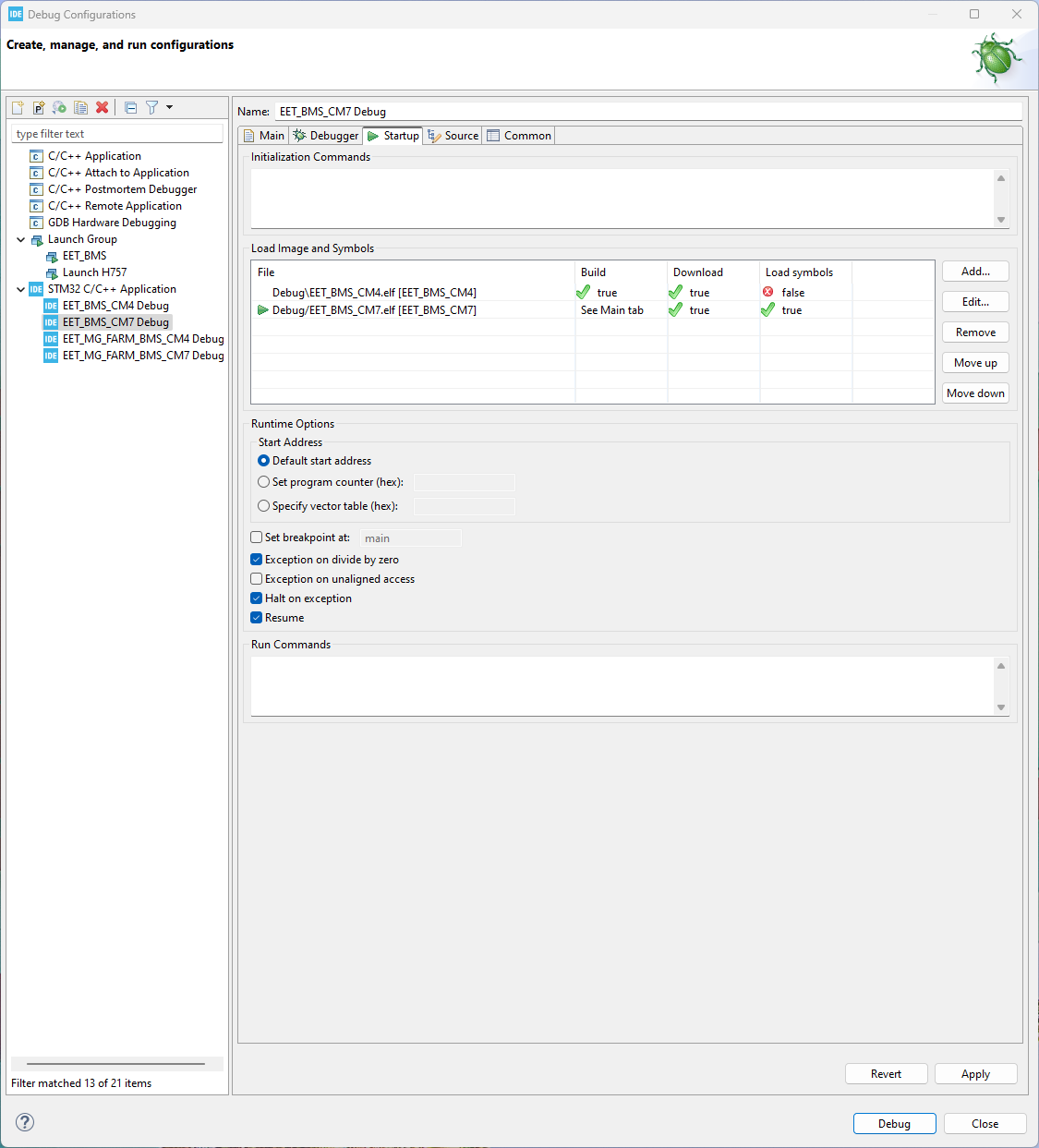
Task: Click the type filter text field
Action: point(117,134)
